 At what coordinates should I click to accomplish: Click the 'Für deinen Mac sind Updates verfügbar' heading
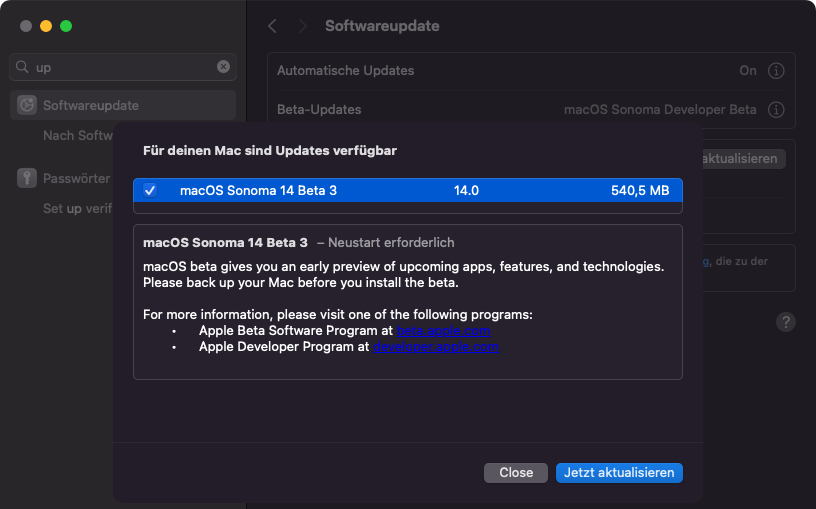(x=270, y=150)
